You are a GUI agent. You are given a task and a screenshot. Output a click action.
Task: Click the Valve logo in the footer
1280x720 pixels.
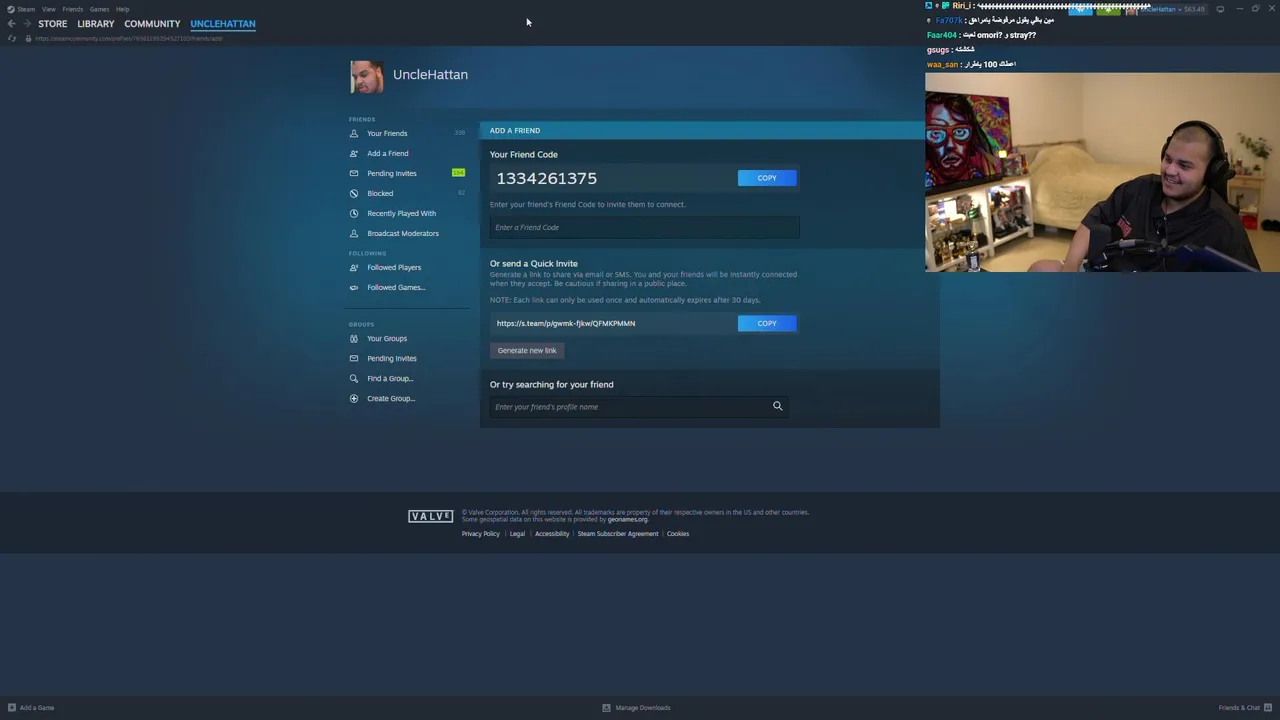pos(431,516)
